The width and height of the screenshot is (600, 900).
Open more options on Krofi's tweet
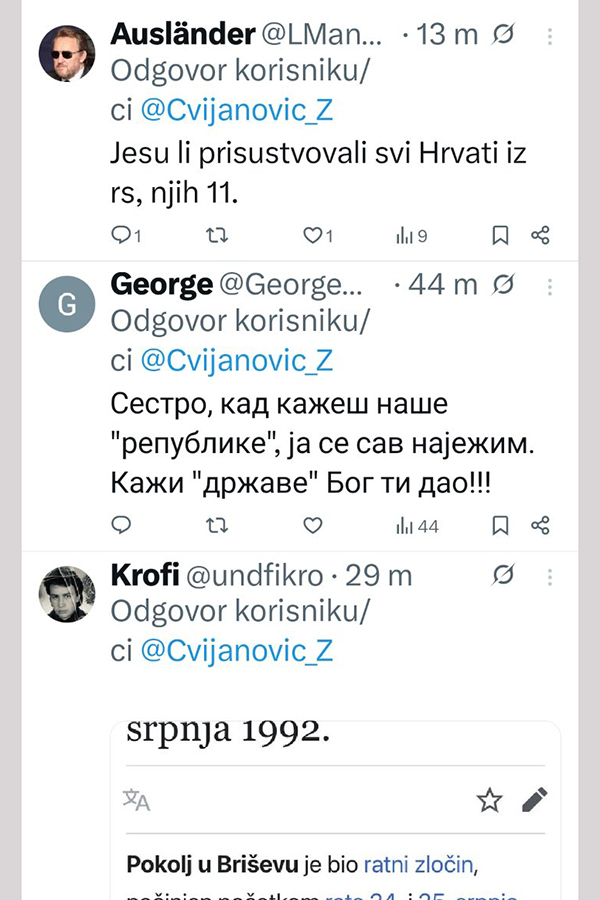tap(550, 576)
